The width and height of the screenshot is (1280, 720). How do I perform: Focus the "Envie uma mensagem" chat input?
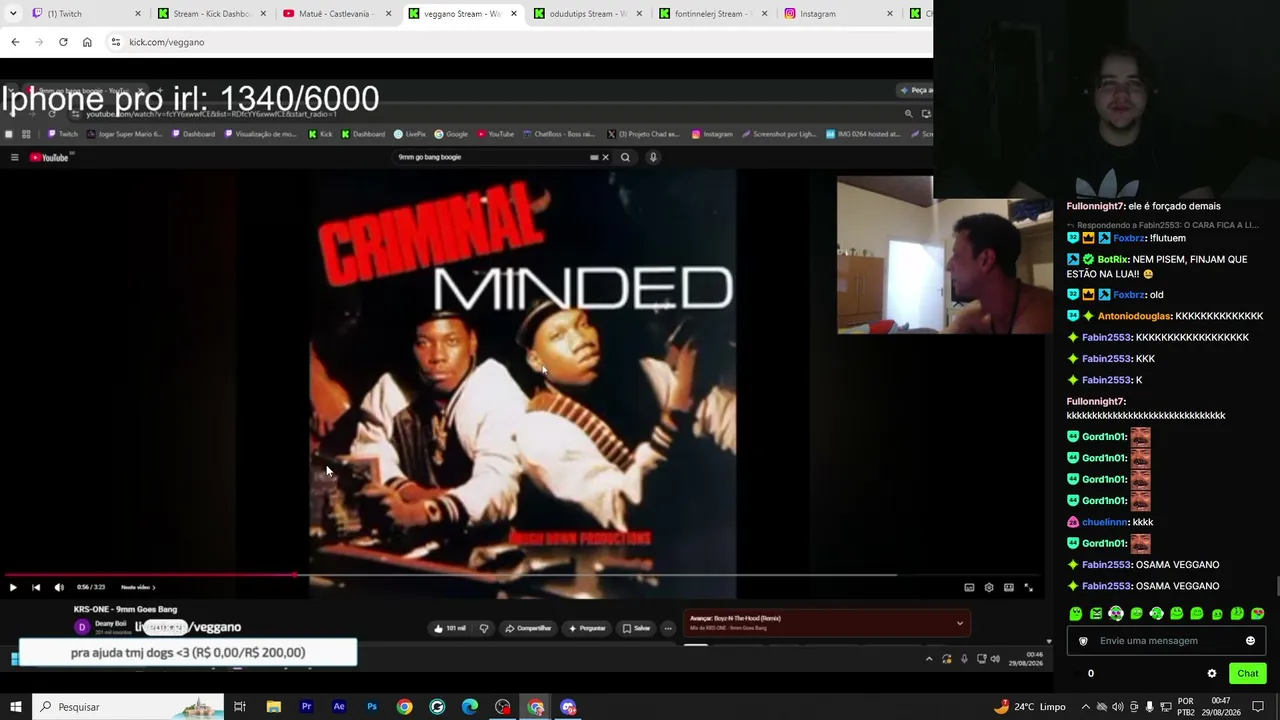click(1167, 641)
